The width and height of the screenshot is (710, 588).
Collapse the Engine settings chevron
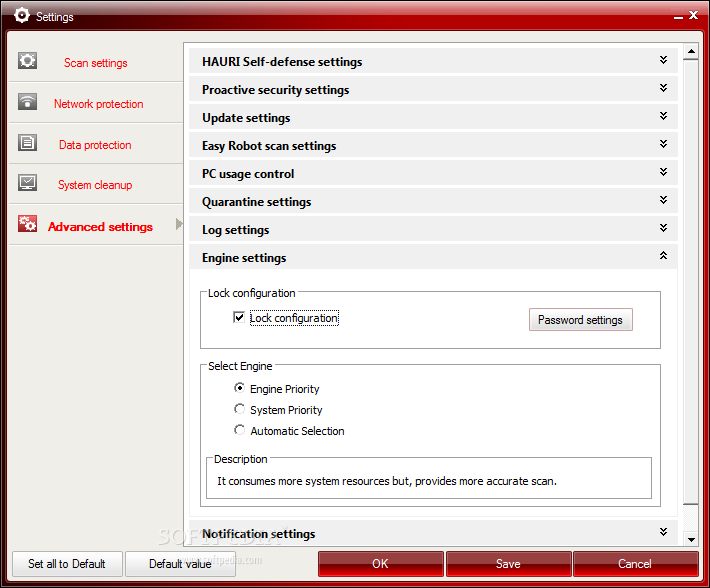(x=663, y=256)
